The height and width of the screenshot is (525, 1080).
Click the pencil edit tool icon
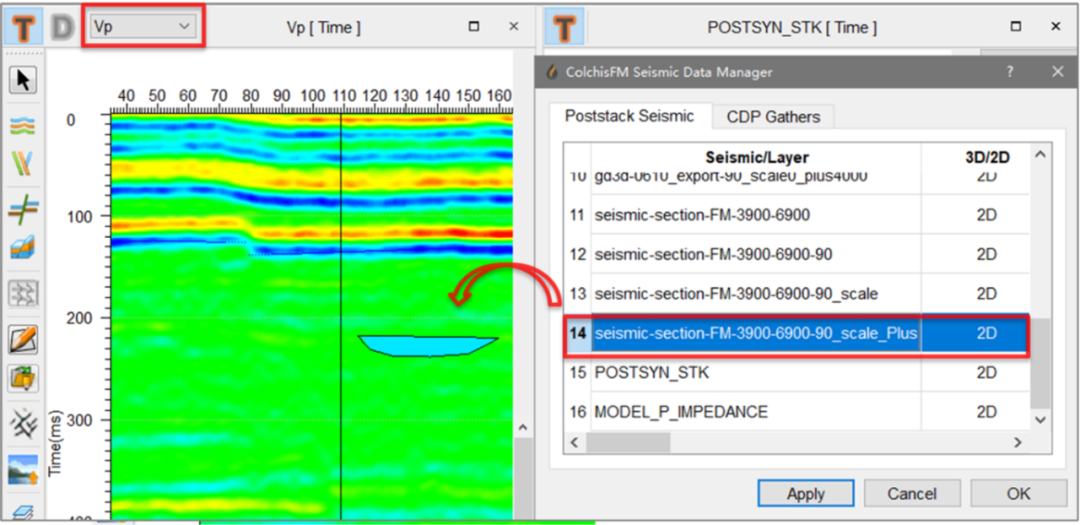pyautogui.click(x=22, y=340)
